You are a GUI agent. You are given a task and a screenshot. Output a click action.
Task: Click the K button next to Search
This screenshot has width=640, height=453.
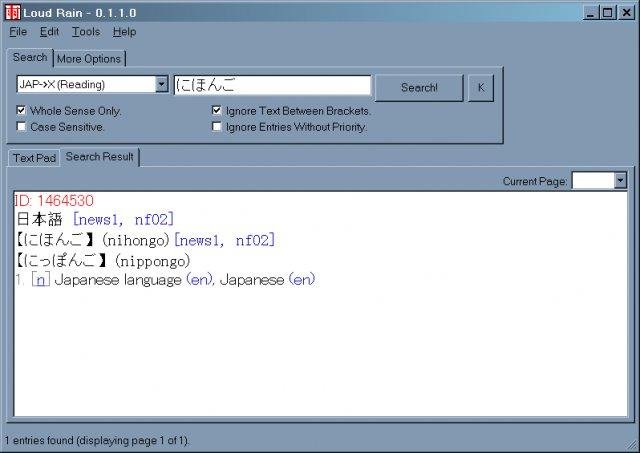point(481,87)
